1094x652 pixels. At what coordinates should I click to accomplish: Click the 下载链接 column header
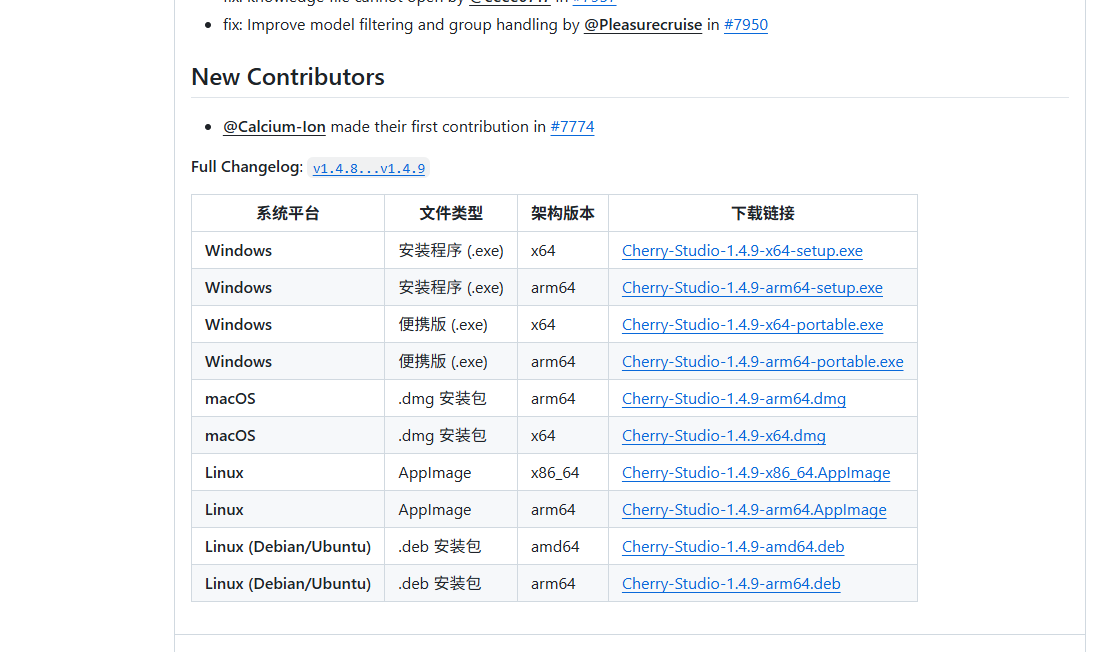[763, 214]
